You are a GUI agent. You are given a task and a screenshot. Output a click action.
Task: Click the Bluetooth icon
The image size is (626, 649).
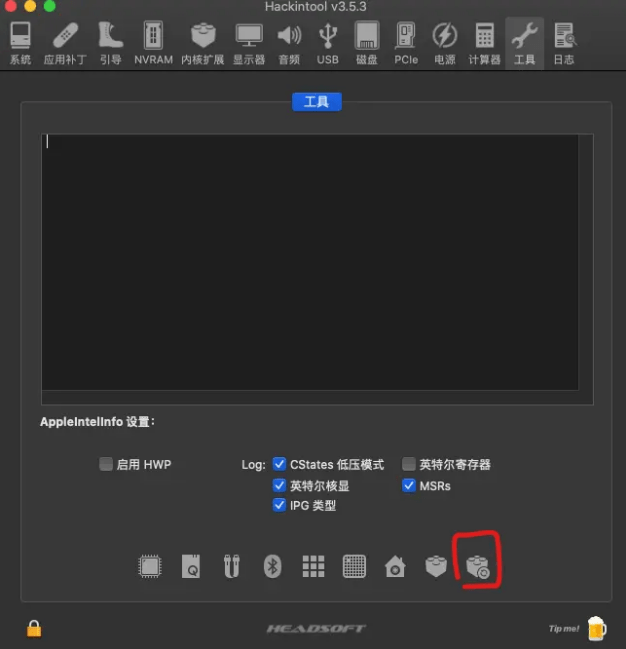[x=272, y=566]
